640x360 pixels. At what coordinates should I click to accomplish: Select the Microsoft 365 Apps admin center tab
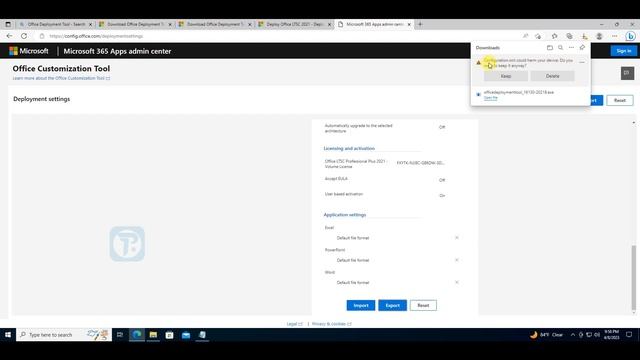pos(375,24)
